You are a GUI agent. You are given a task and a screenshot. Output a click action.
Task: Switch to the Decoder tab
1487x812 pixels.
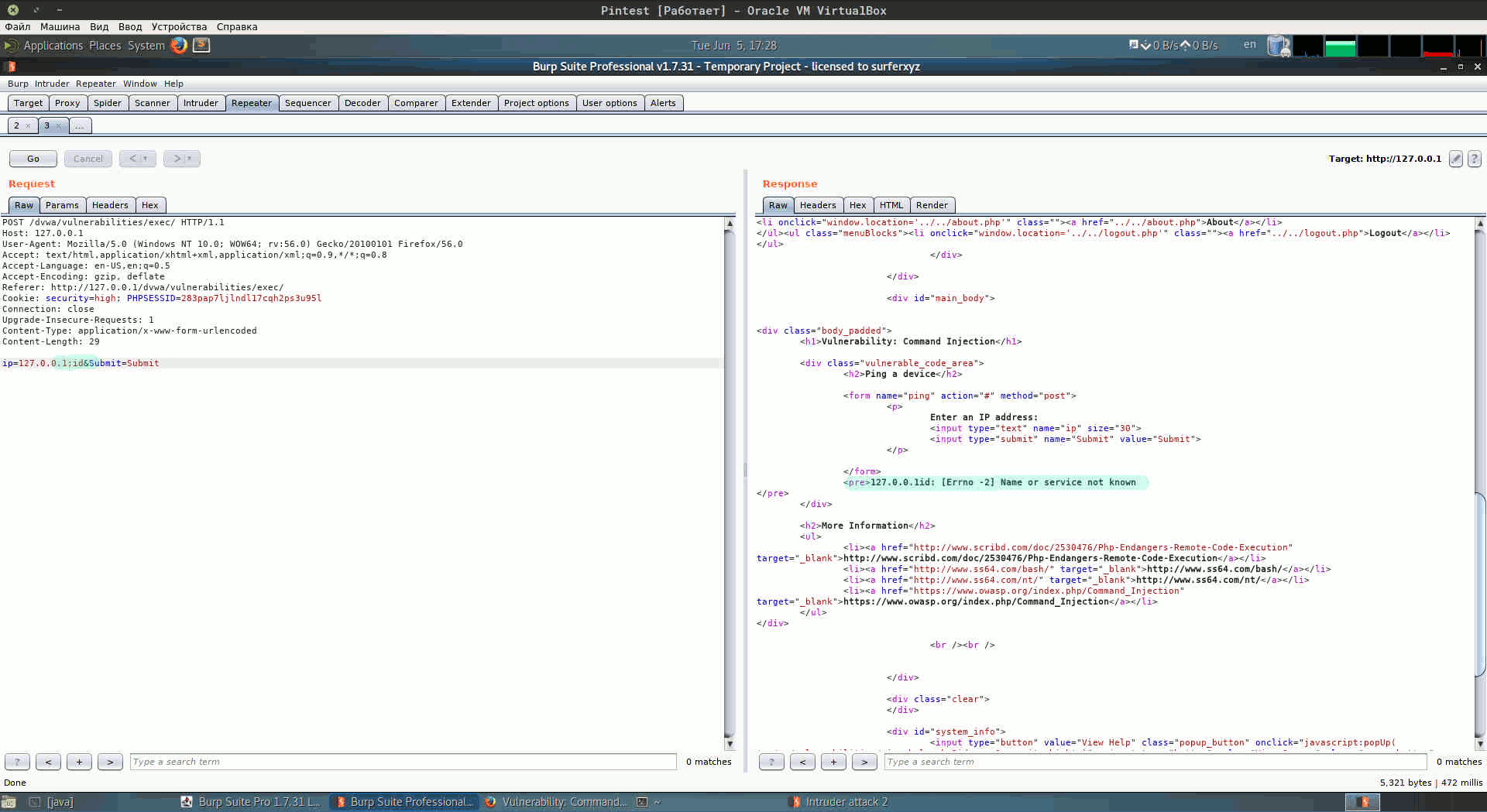[363, 103]
